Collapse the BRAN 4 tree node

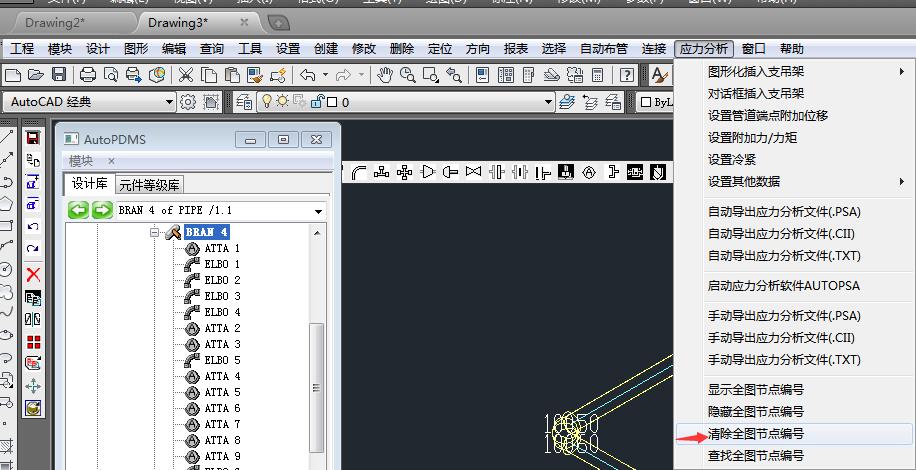155,232
